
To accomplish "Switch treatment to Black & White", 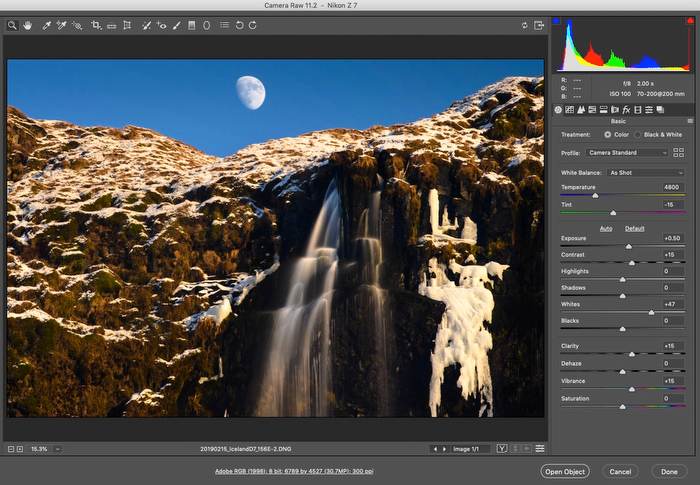I will (638, 134).
